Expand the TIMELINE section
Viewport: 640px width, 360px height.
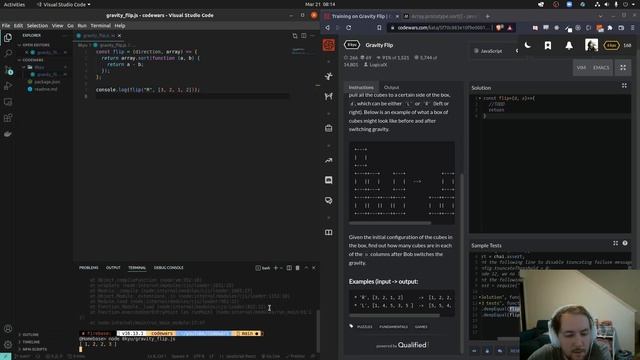(x=31, y=342)
